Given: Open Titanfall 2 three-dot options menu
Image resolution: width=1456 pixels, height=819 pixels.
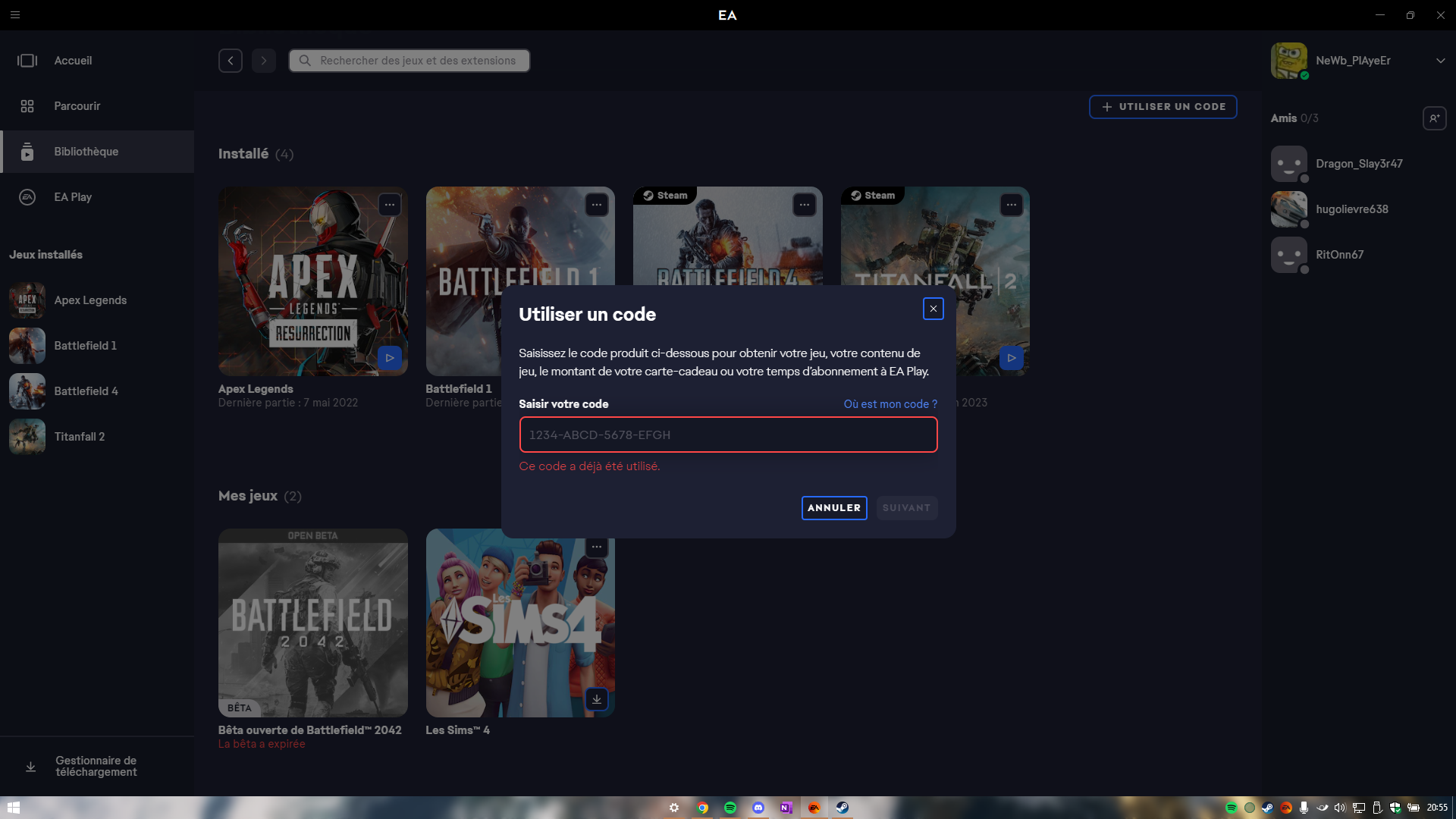Looking at the screenshot, I should pos(1011,205).
